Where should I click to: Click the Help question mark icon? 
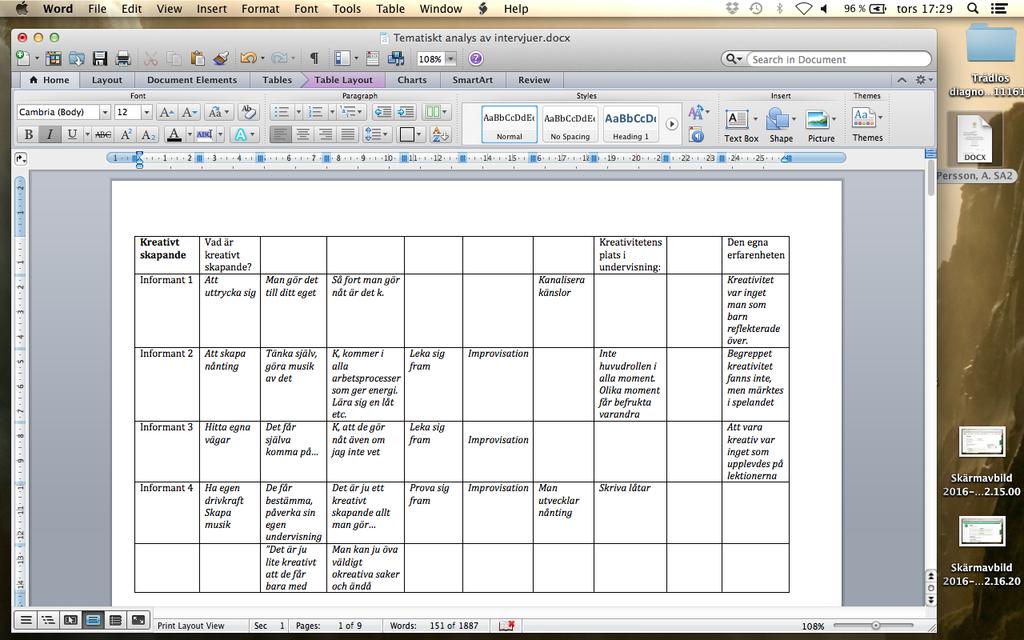point(475,59)
